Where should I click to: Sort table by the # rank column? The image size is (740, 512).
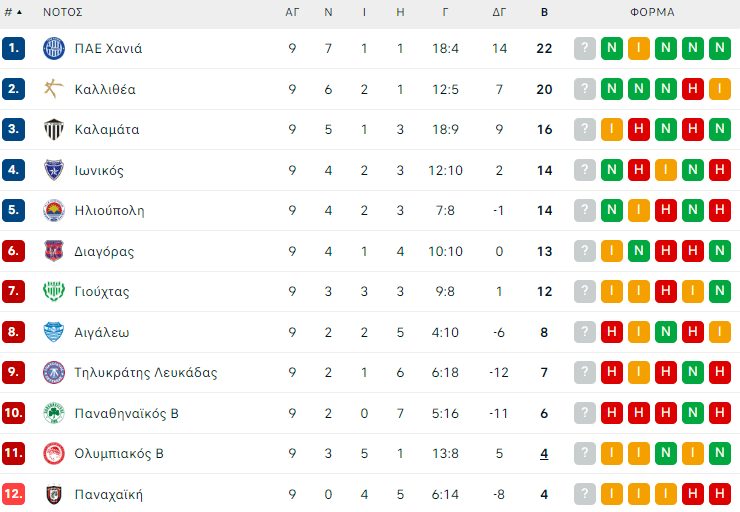13,13
